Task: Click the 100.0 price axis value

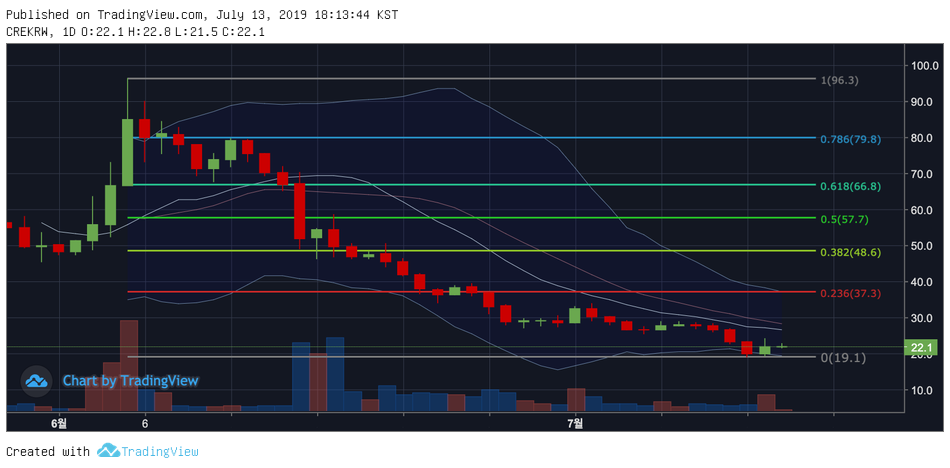Action: tap(925, 65)
